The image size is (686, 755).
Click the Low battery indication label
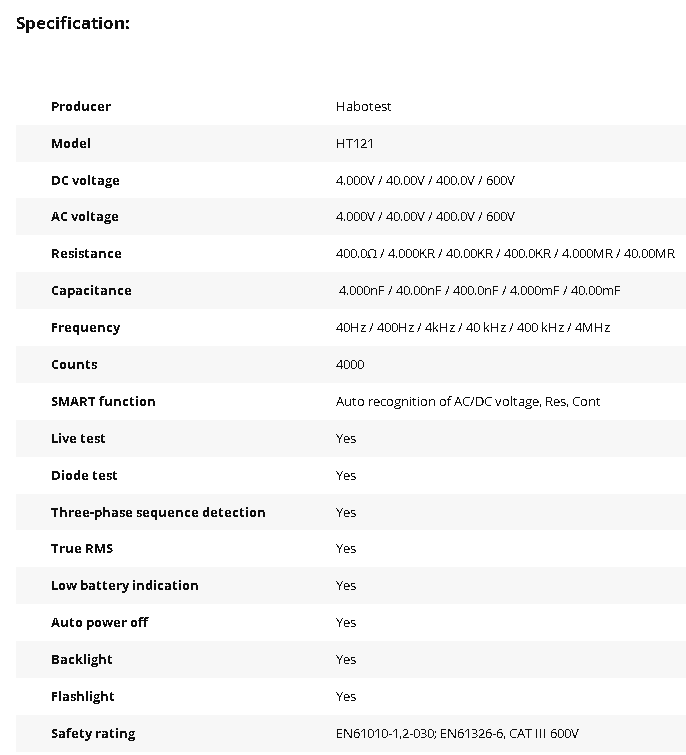(x=125, y=586)
